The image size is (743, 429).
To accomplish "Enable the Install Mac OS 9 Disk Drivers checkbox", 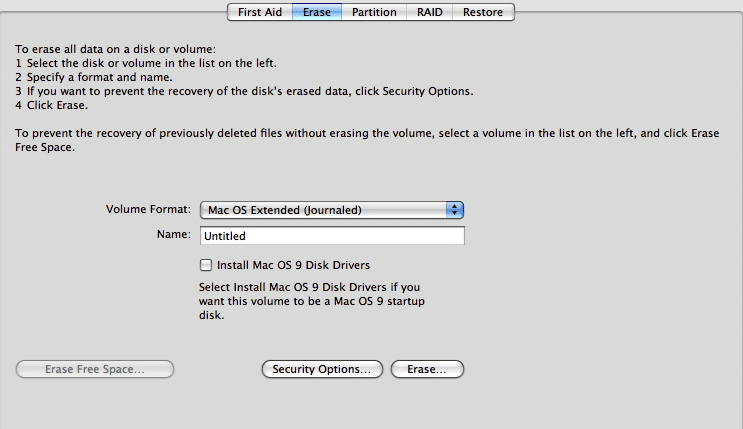I will [206, 265].
